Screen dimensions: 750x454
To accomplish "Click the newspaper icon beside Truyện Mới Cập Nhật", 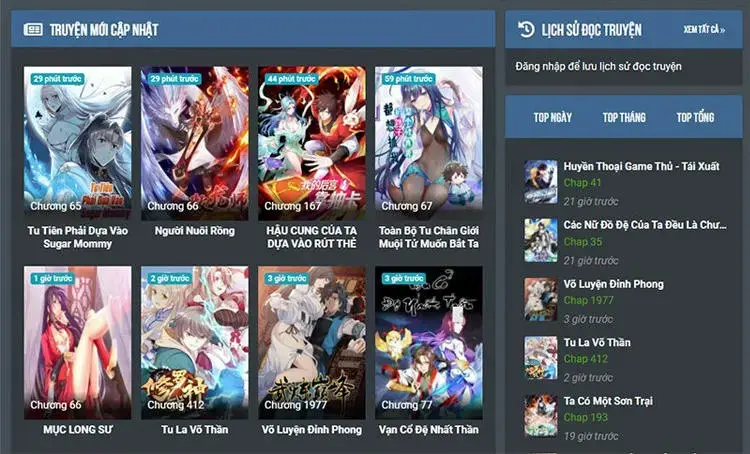I will coord(33,30).
